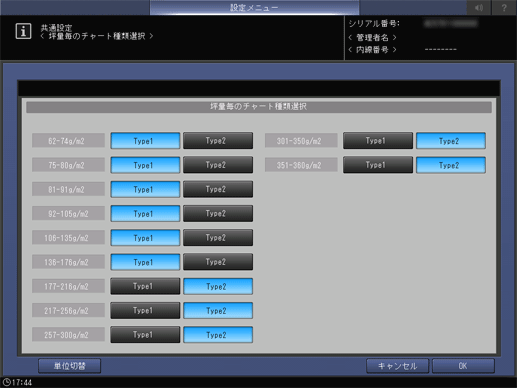Select Type1 for 81-91g/m2
Screen dimensions: 517x388
point(145,189)
